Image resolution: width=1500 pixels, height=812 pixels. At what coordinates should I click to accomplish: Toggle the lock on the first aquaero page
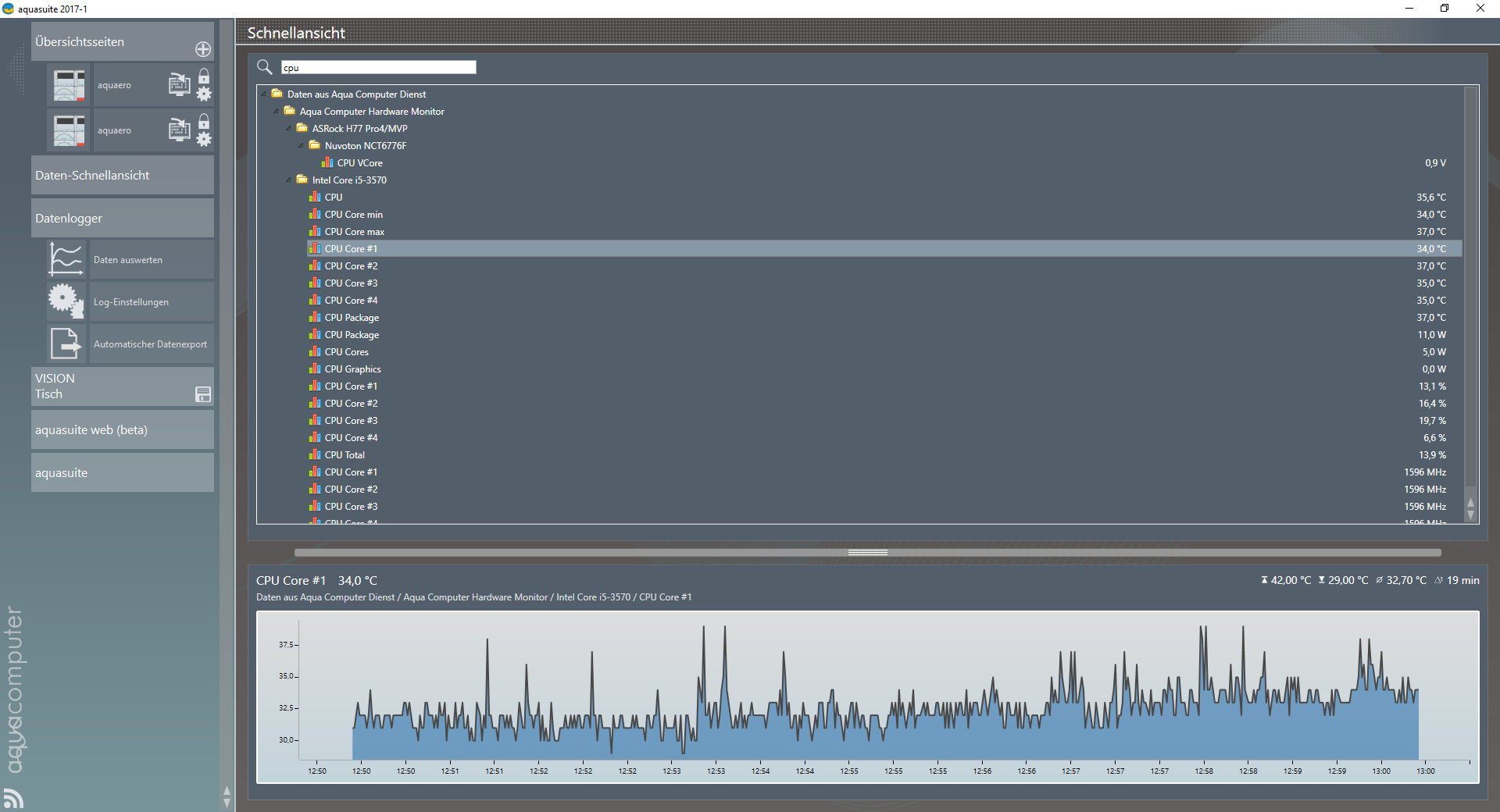[204, 77]
